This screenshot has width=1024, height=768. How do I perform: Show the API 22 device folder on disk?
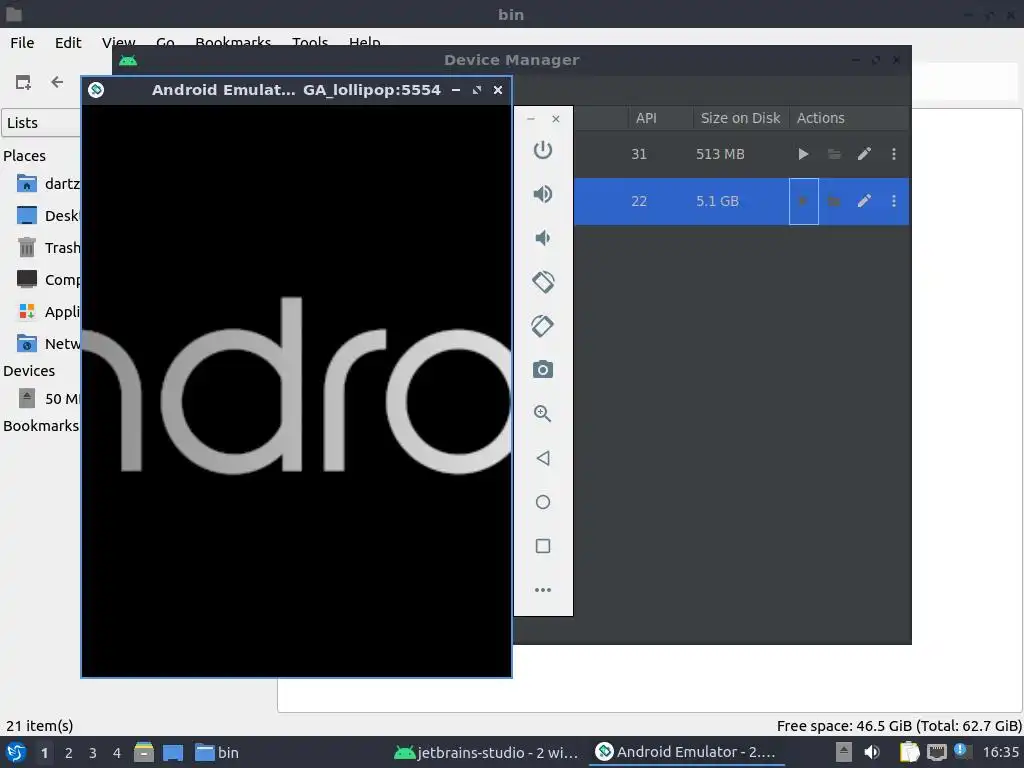pos(834,201)
